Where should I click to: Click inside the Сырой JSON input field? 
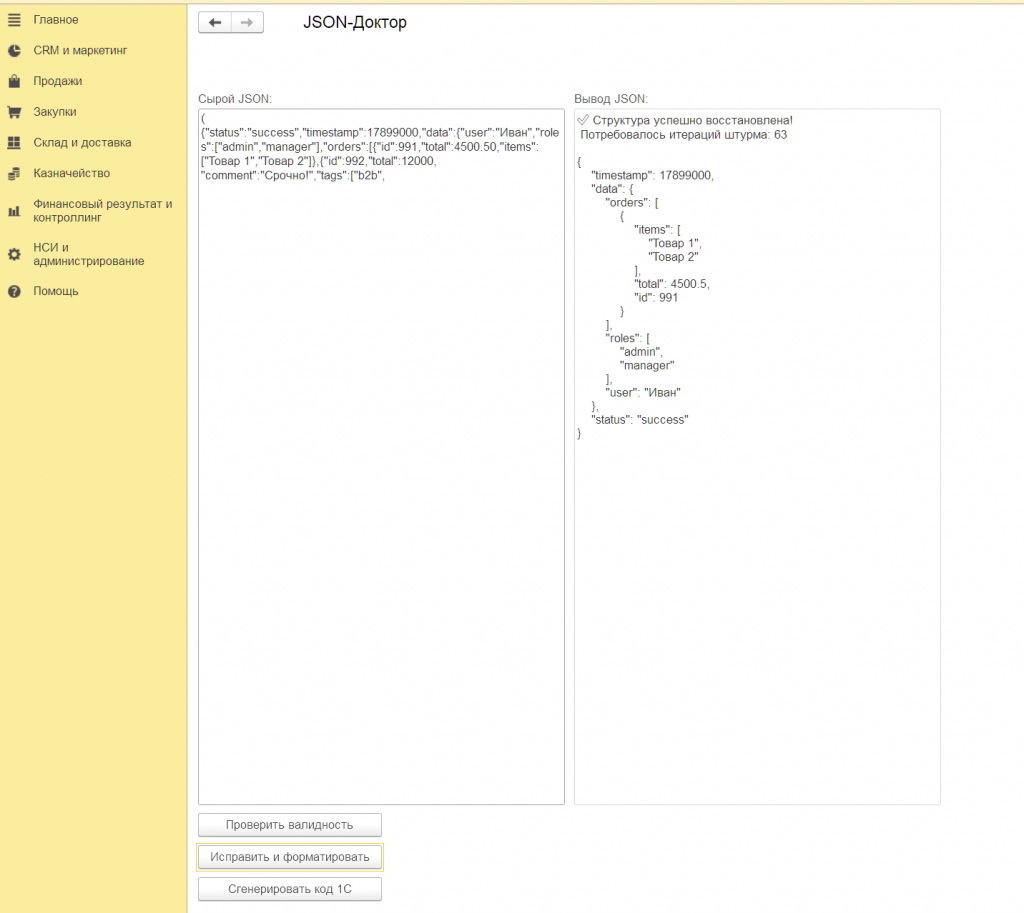tap(381, 456)
